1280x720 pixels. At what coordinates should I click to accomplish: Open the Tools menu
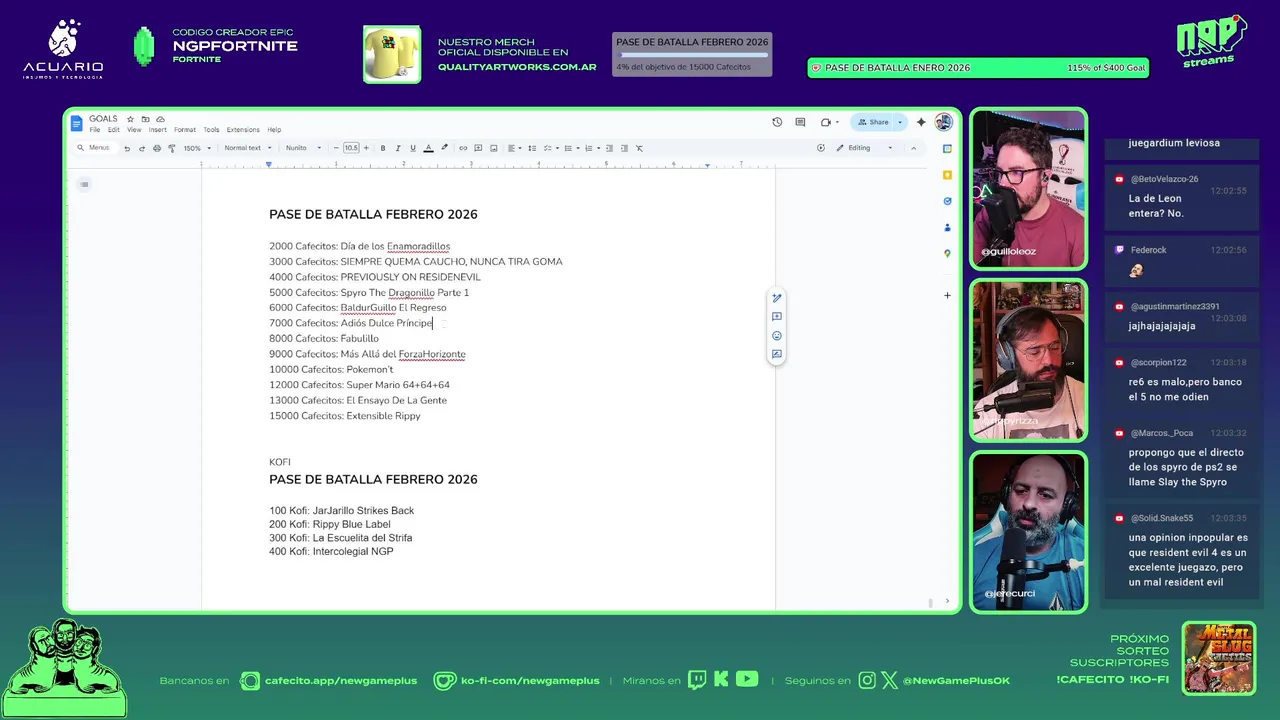pyautogui.click(x=211, y=130)
